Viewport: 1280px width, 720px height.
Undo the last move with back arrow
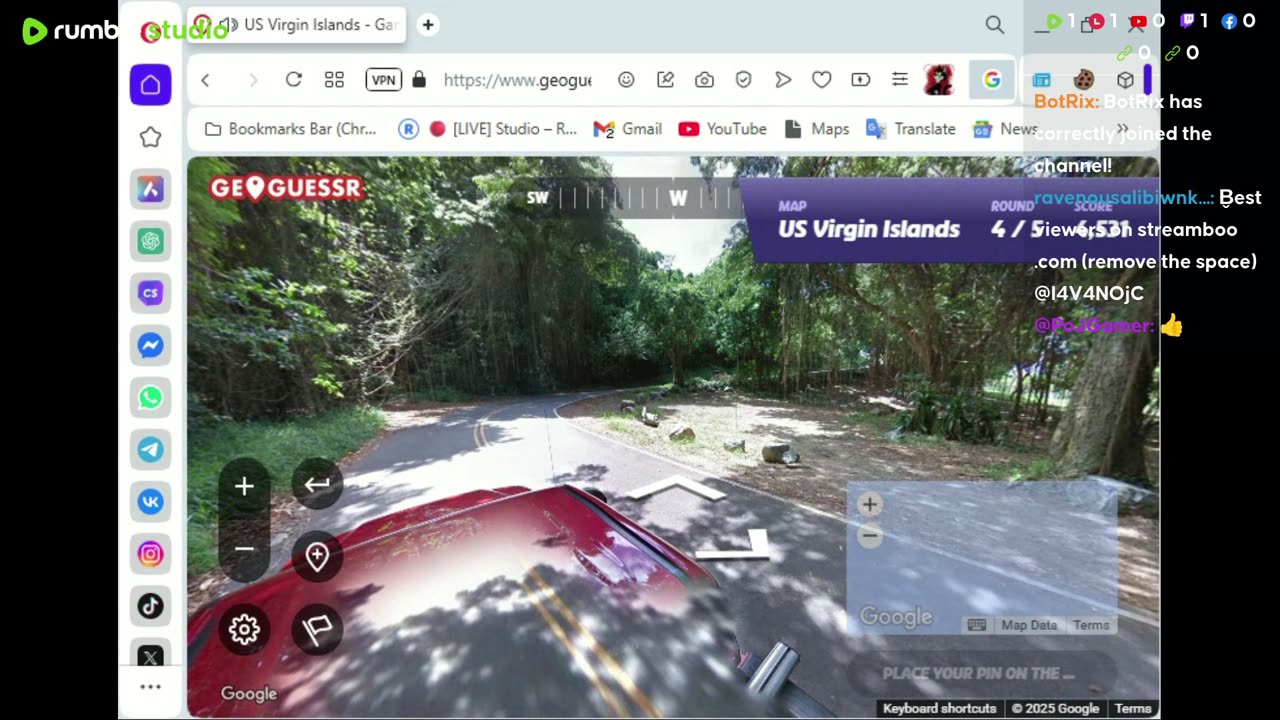[317, 485]
